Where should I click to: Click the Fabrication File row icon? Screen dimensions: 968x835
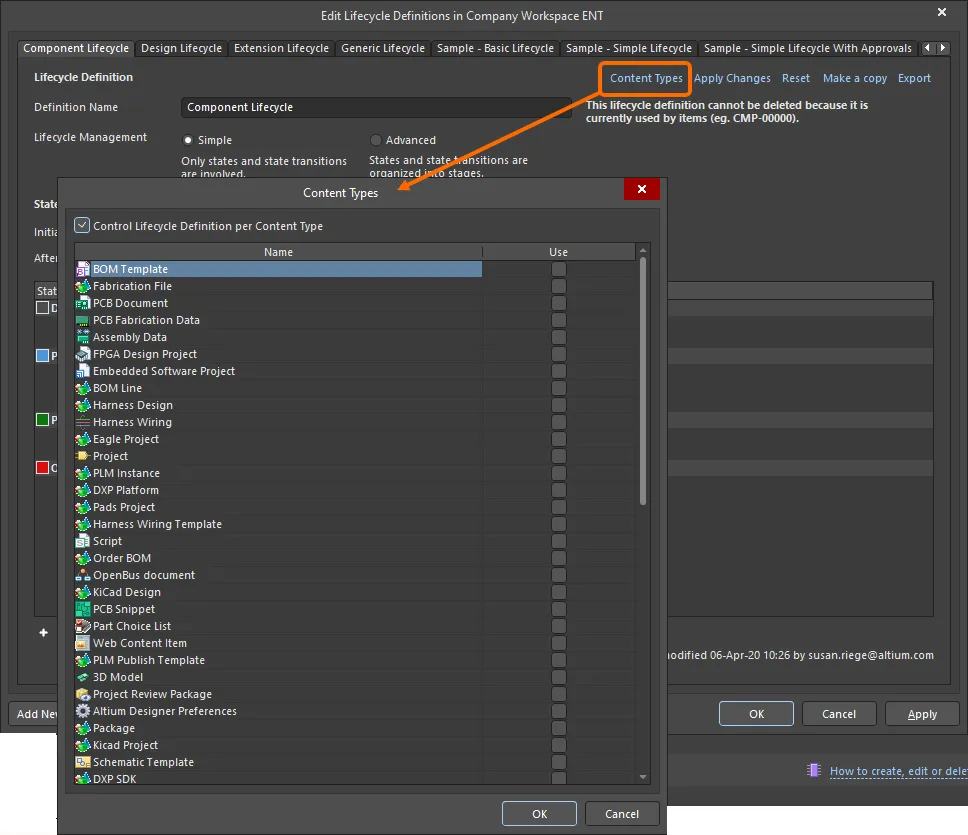(x=83, y=286)
